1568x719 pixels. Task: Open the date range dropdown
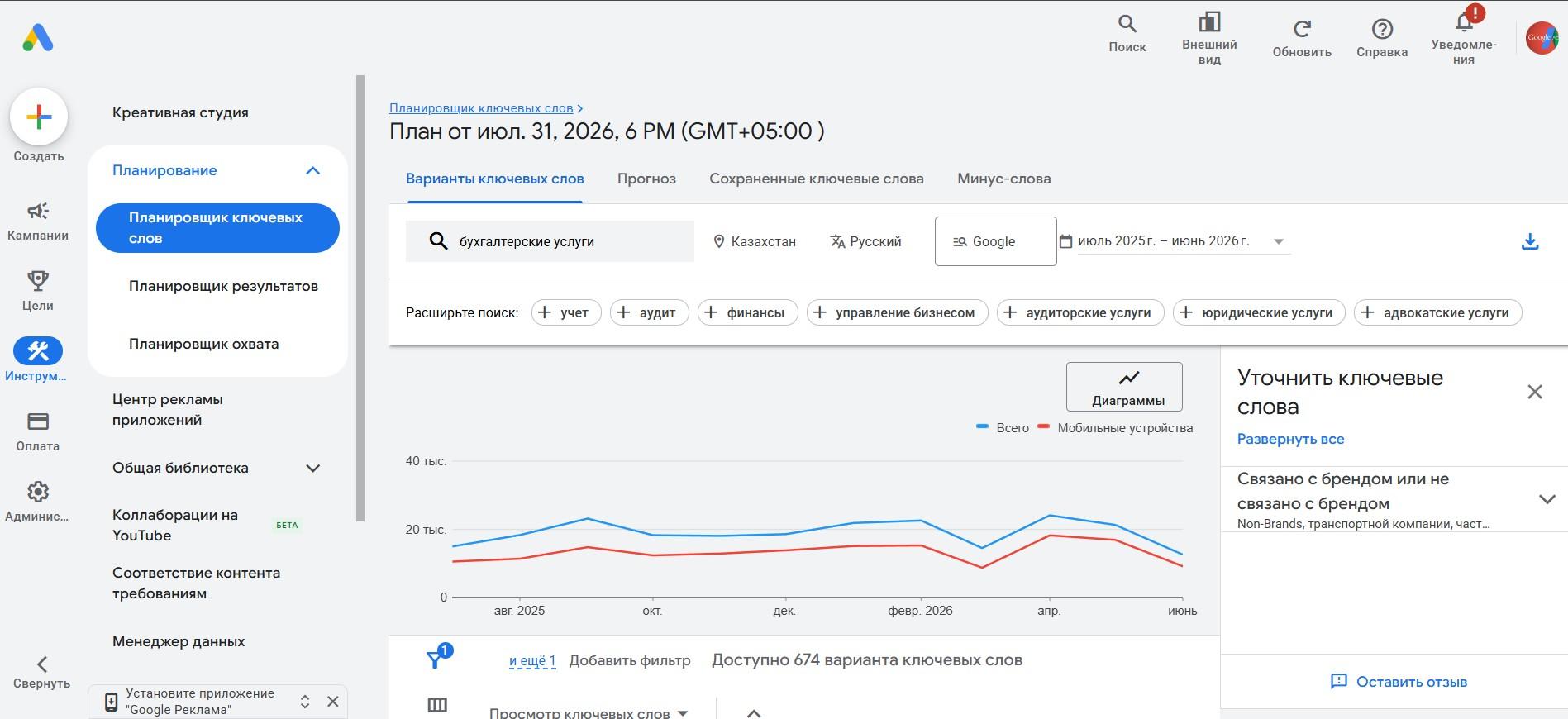(1175, 241)
